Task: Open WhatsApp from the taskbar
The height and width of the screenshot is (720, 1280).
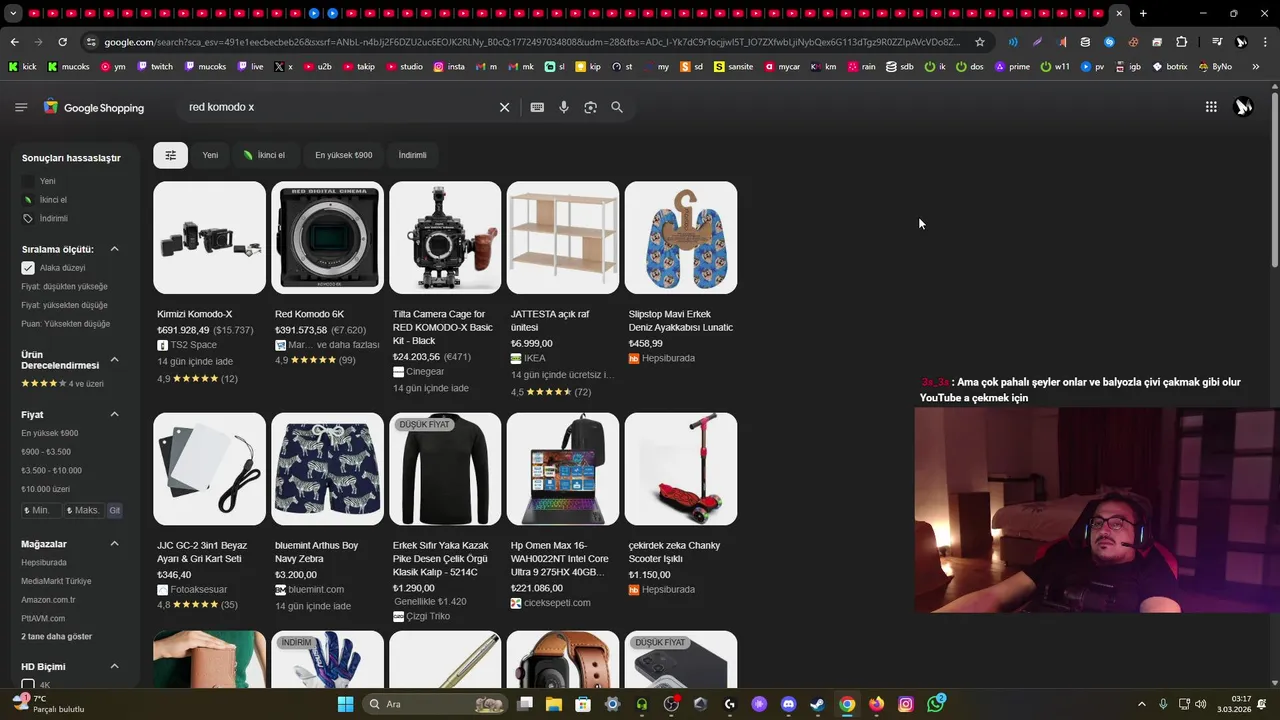Action: [935, 704]
